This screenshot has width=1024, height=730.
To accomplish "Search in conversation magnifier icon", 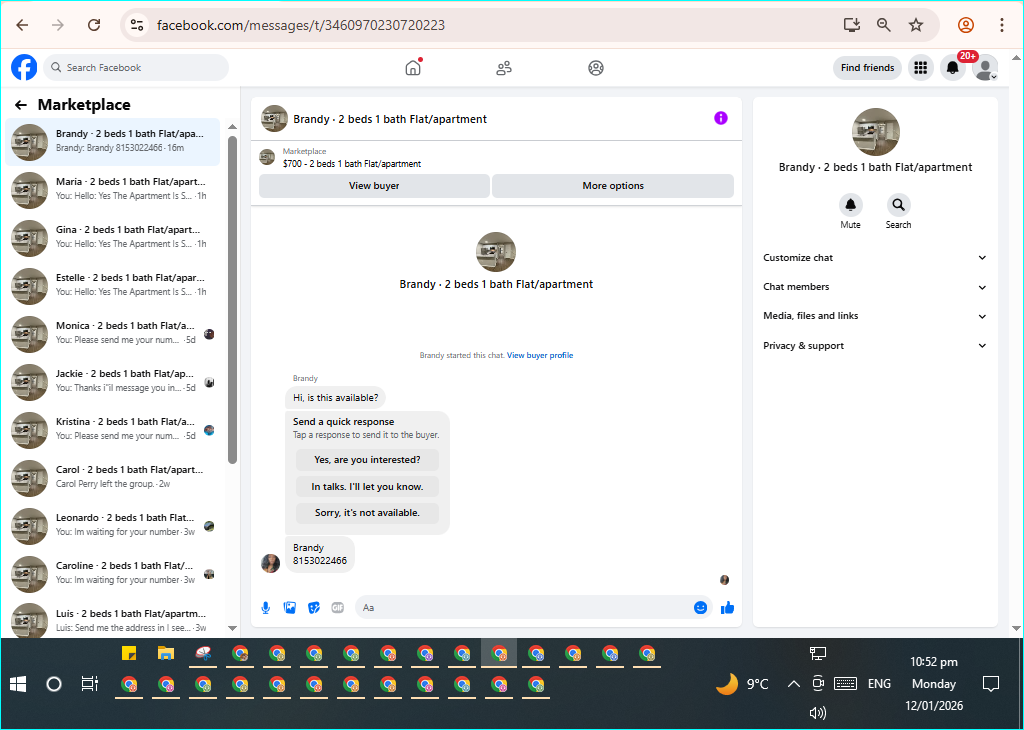I will (898, 205).
